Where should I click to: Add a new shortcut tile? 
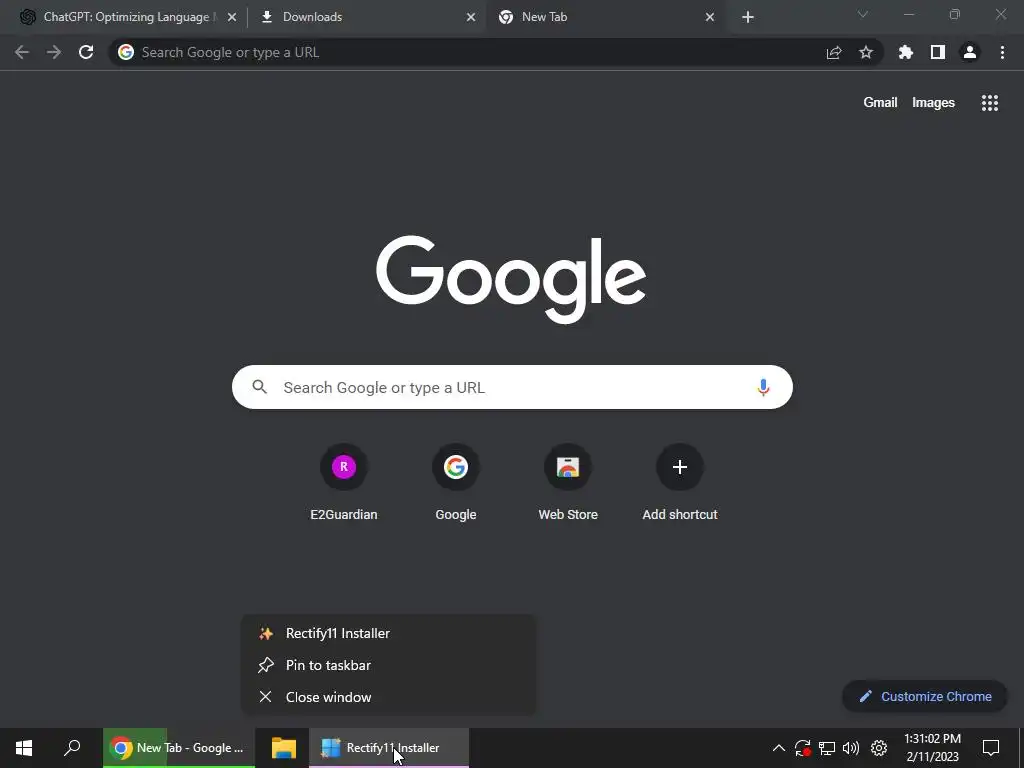(x=680, y=482)
